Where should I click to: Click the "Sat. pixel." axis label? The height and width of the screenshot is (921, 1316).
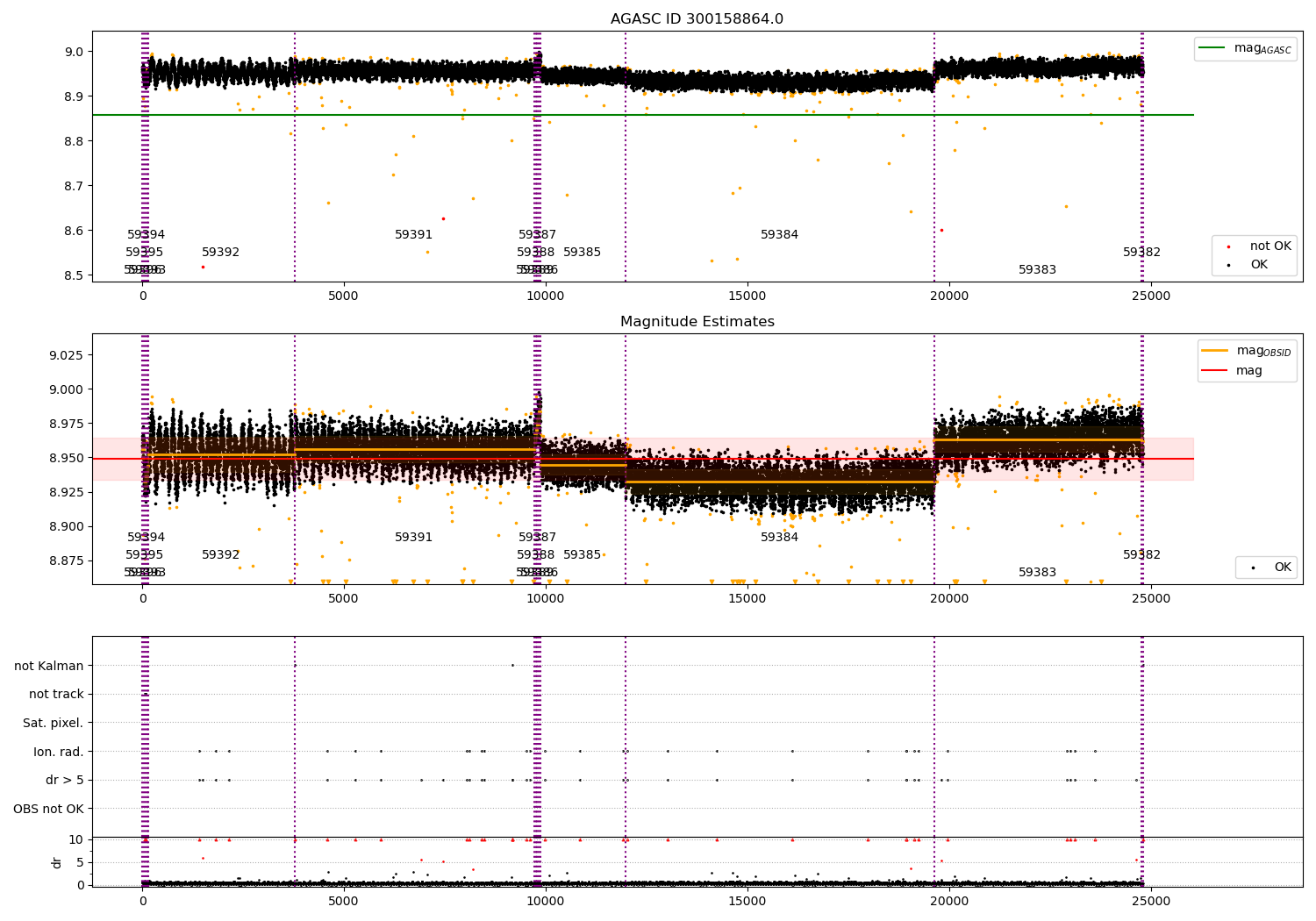54,723
